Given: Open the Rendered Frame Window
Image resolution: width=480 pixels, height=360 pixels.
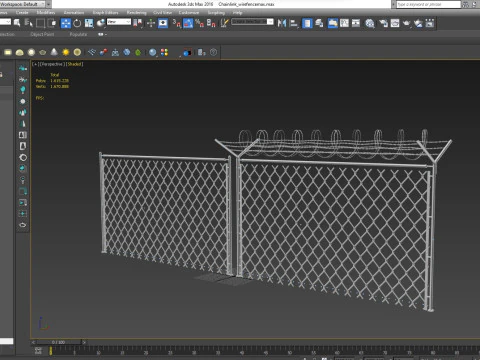Looking at the screenshot, I should (395, 23).
